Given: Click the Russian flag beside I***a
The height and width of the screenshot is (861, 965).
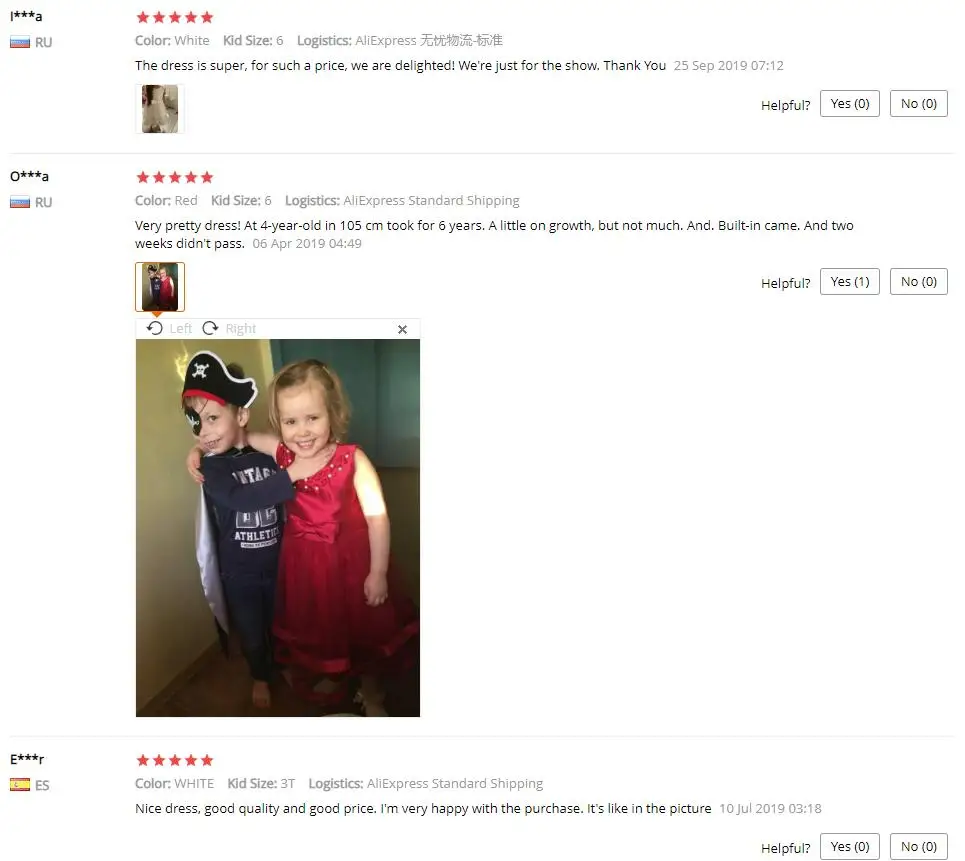Looking at the screenshot, I should coord(20,42).
